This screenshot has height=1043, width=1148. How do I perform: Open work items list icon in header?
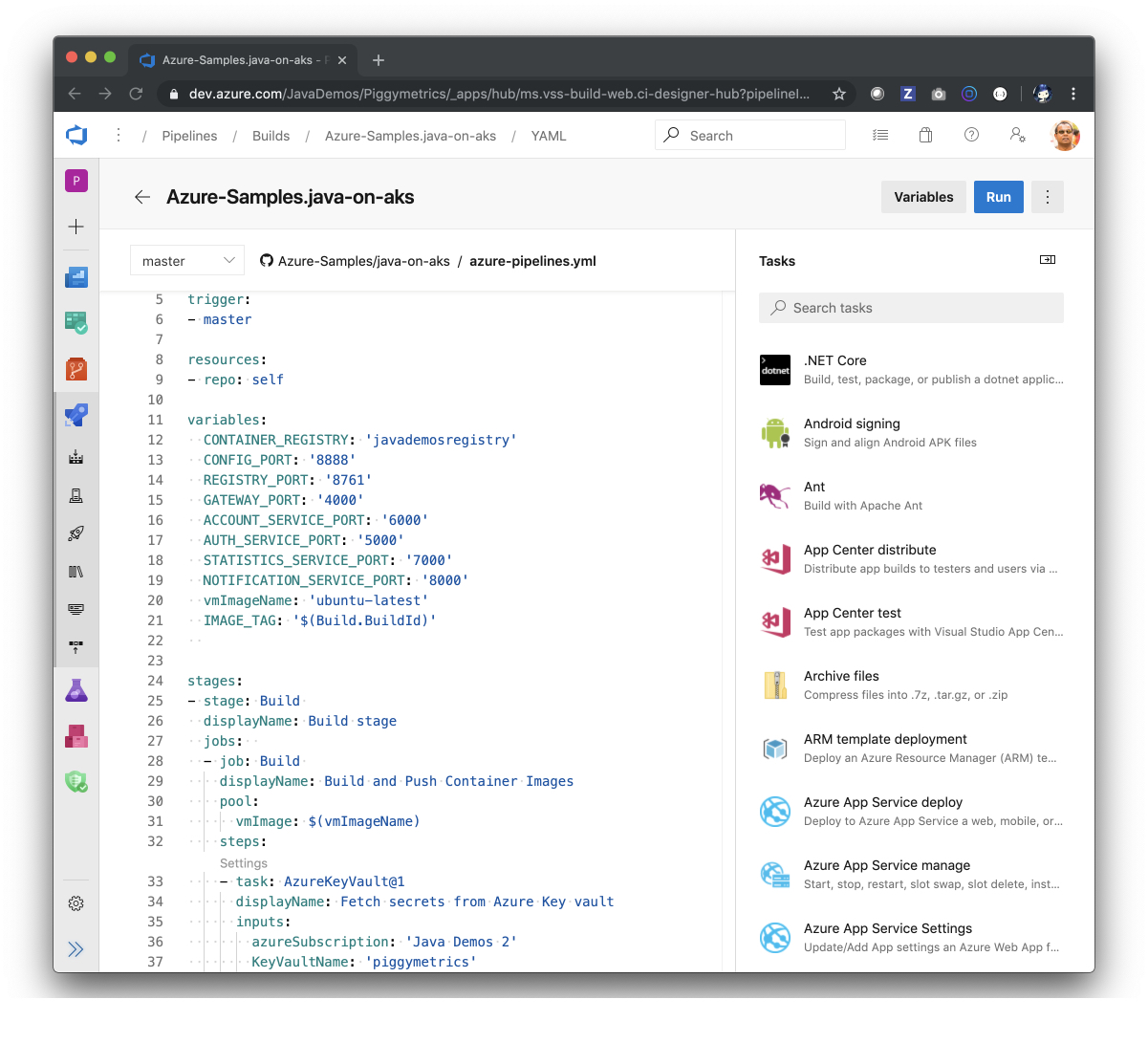point(880,136)
